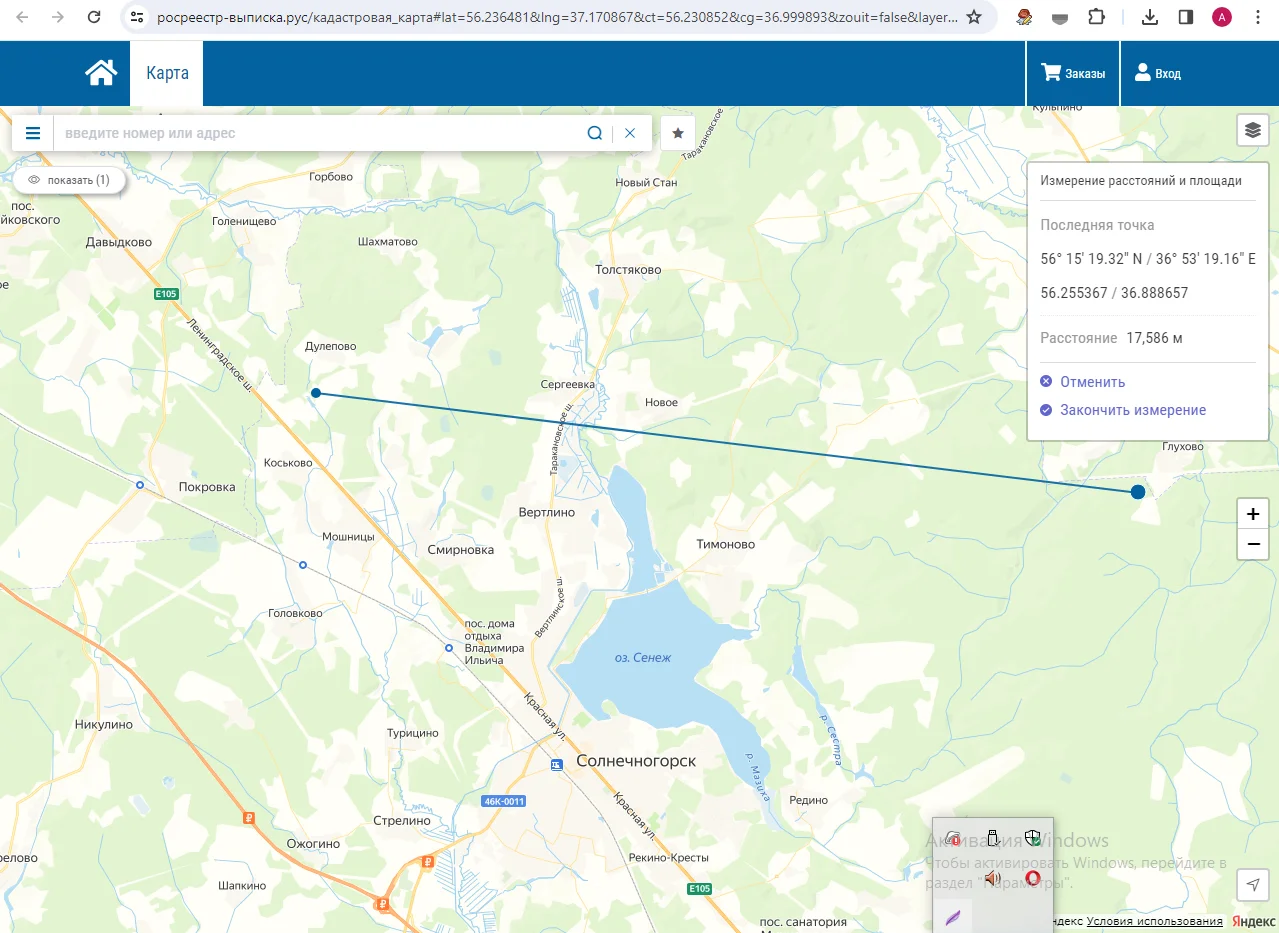
Task: Open favorites star button
Action: coord(678,133)
